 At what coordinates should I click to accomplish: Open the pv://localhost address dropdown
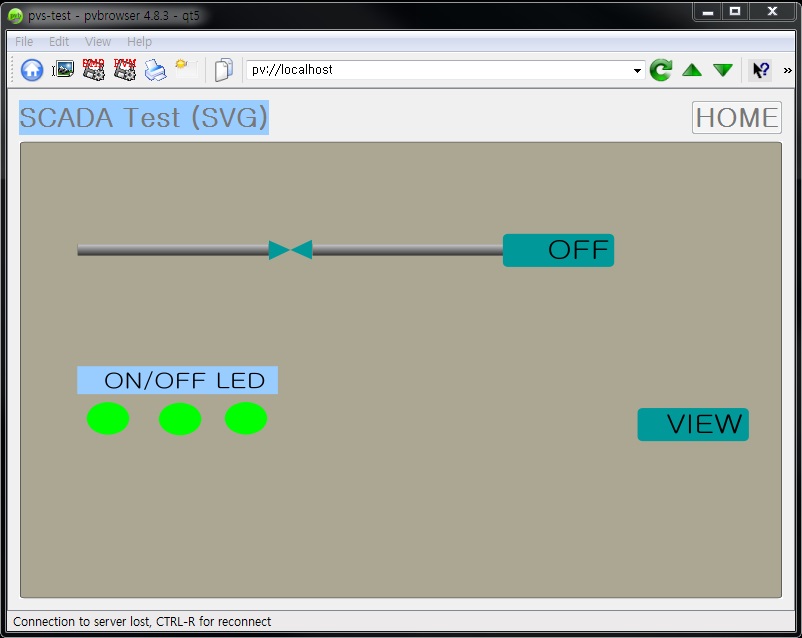click(637, 70)
